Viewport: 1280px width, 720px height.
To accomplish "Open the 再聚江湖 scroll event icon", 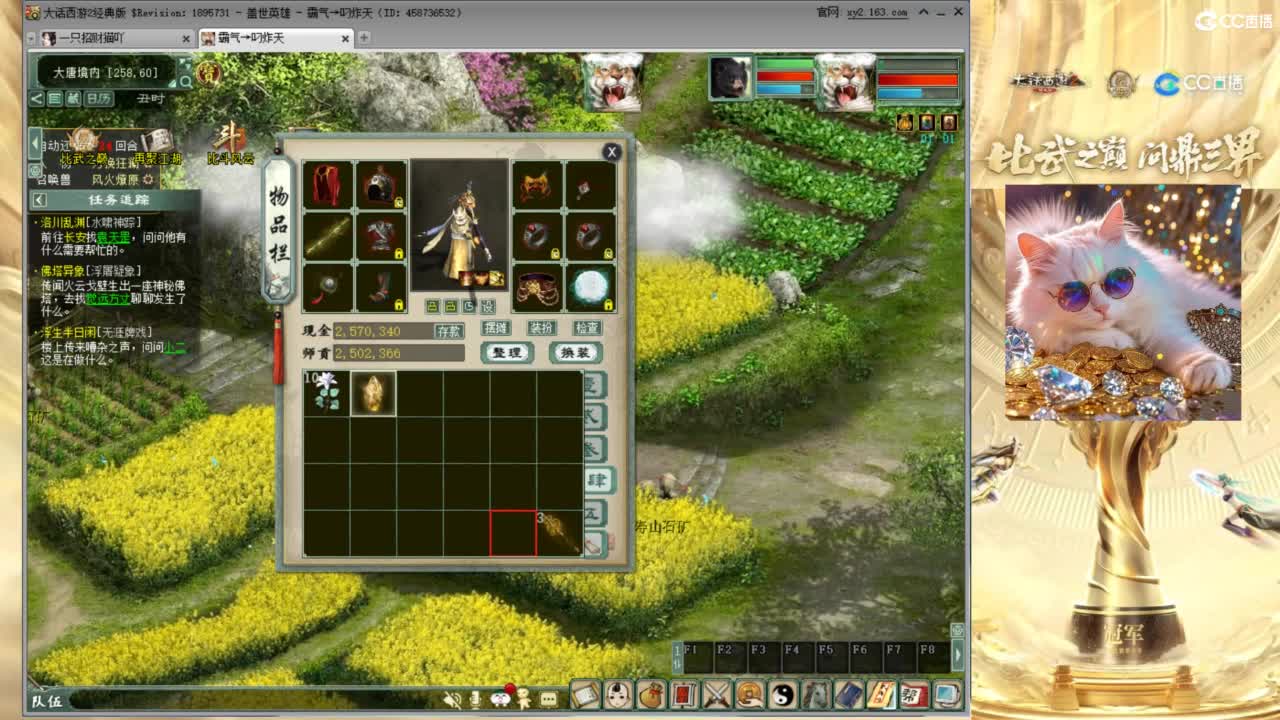I will click(156, 147).
